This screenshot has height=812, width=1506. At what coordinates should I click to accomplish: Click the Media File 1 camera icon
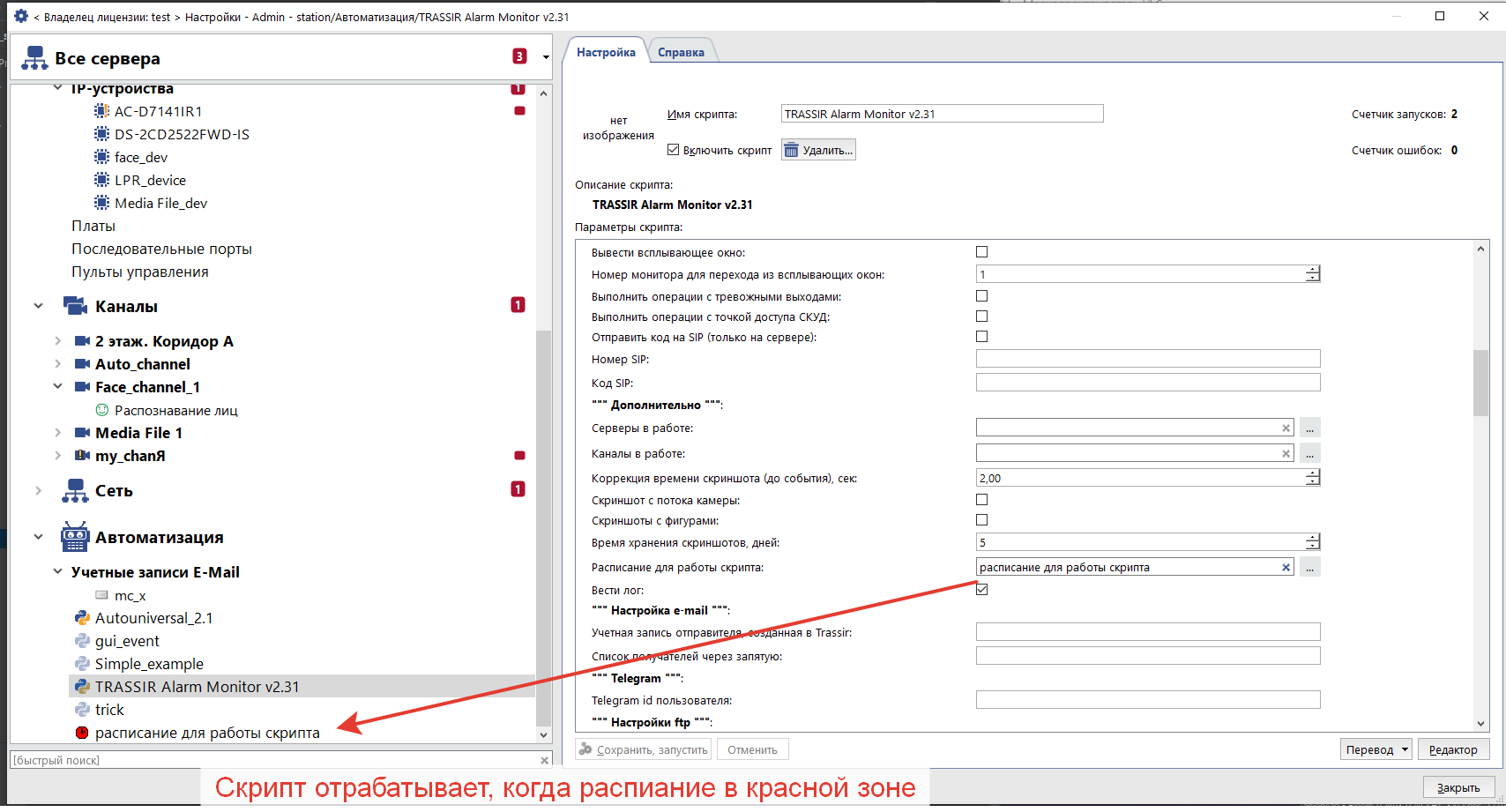82,433
